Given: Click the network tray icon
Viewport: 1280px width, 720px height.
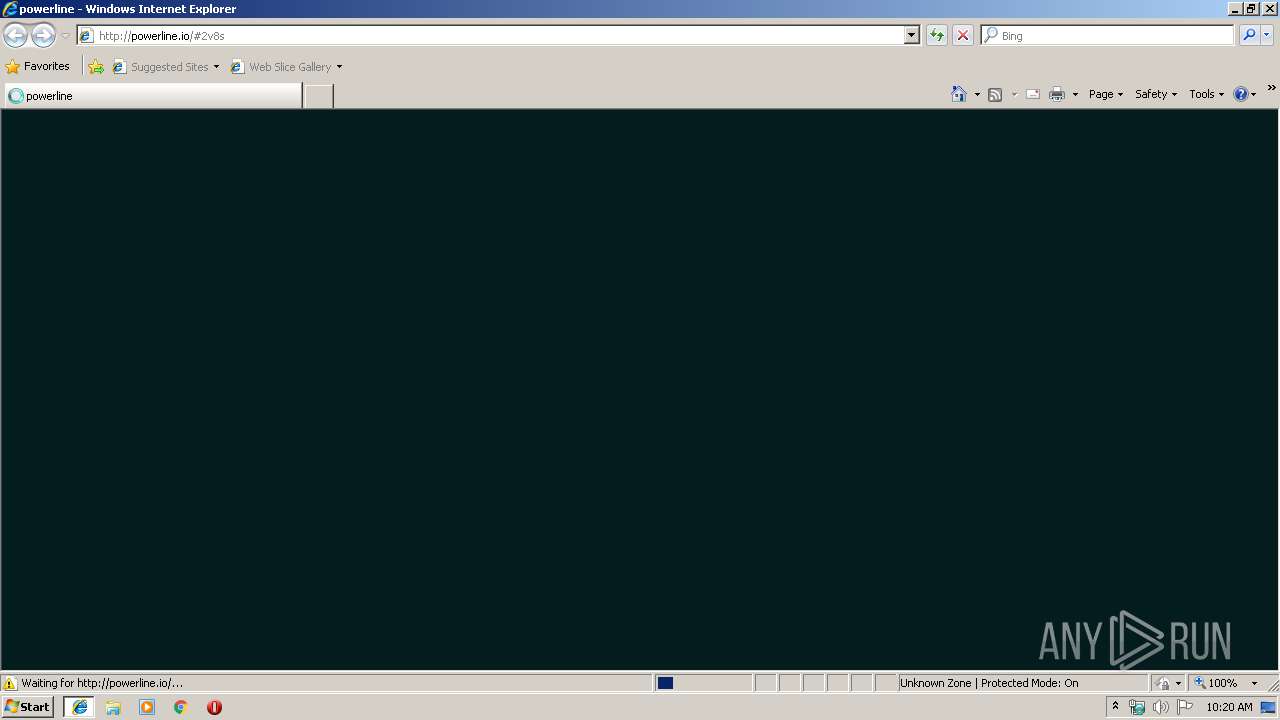Looking at the screenshot, I should tap(1137, 707).
